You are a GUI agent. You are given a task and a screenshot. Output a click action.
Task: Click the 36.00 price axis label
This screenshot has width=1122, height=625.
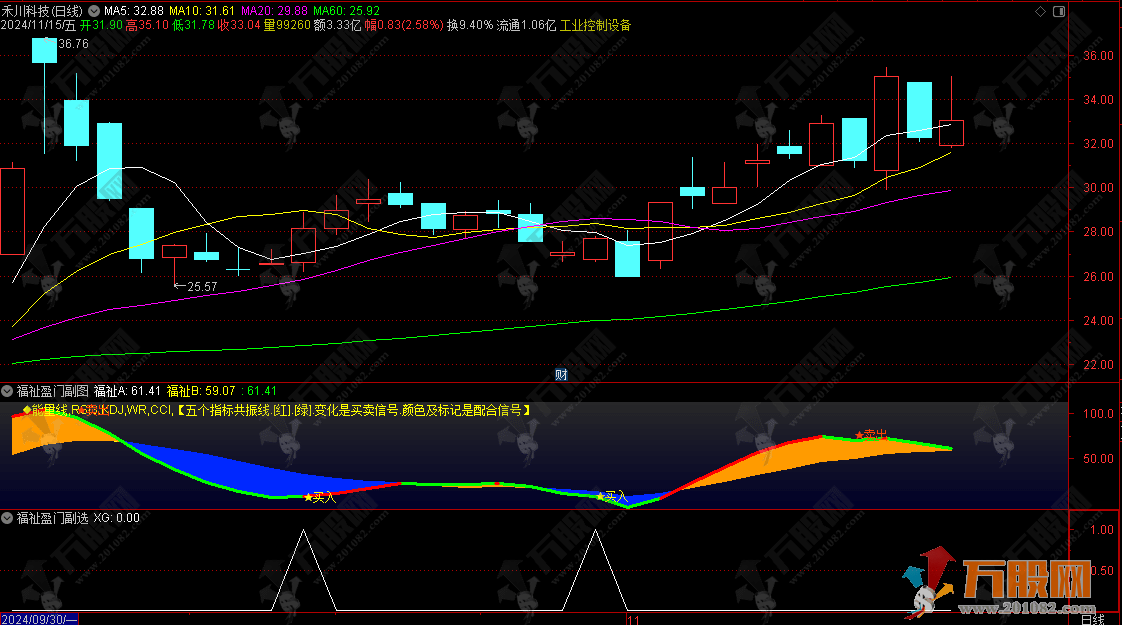[1098, 56]
